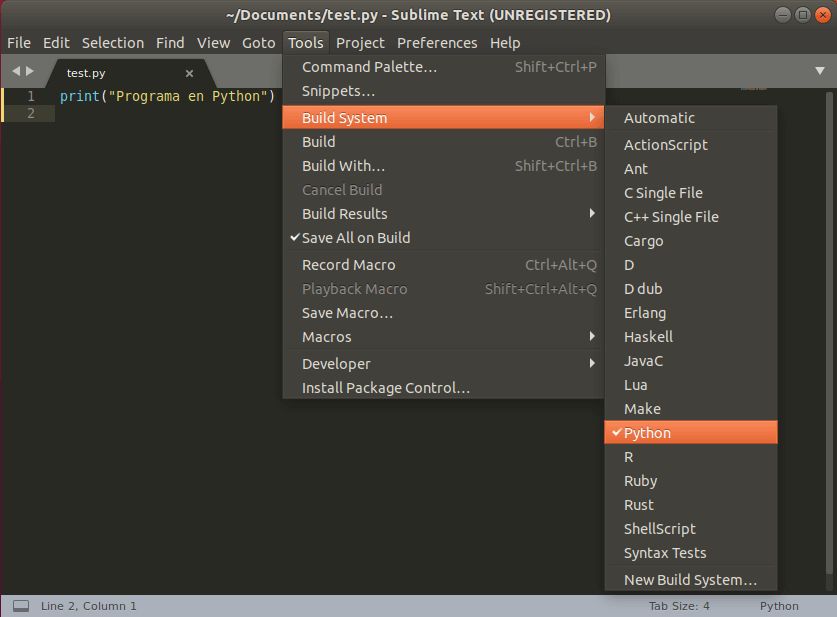The height and width of the screenshot is (617, 837).
Task: Open Snippets… menu entry
Action: [x=444, y=91]
